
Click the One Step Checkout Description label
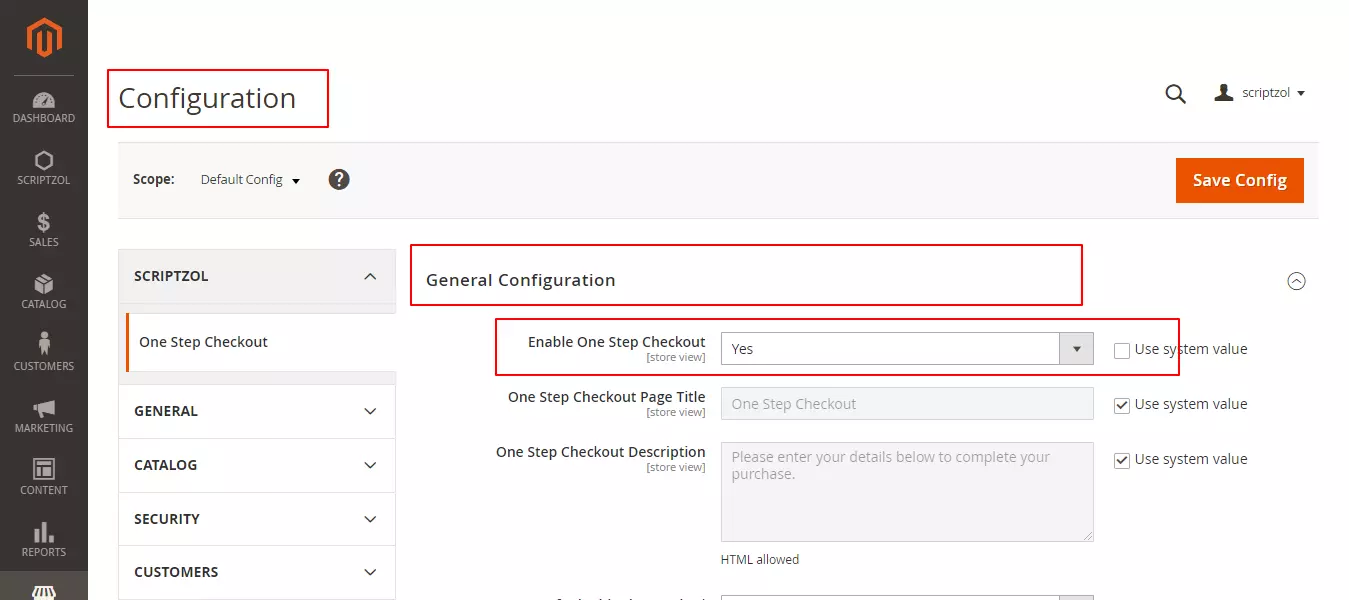601,452
